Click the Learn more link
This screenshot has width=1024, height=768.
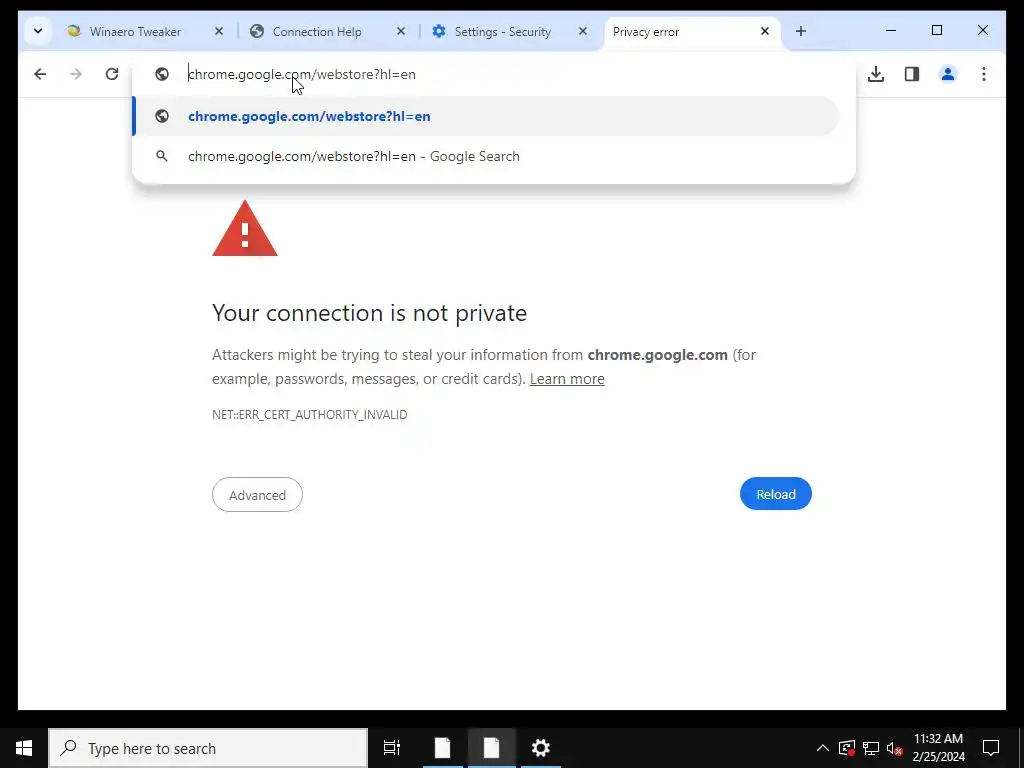(567, 379)
